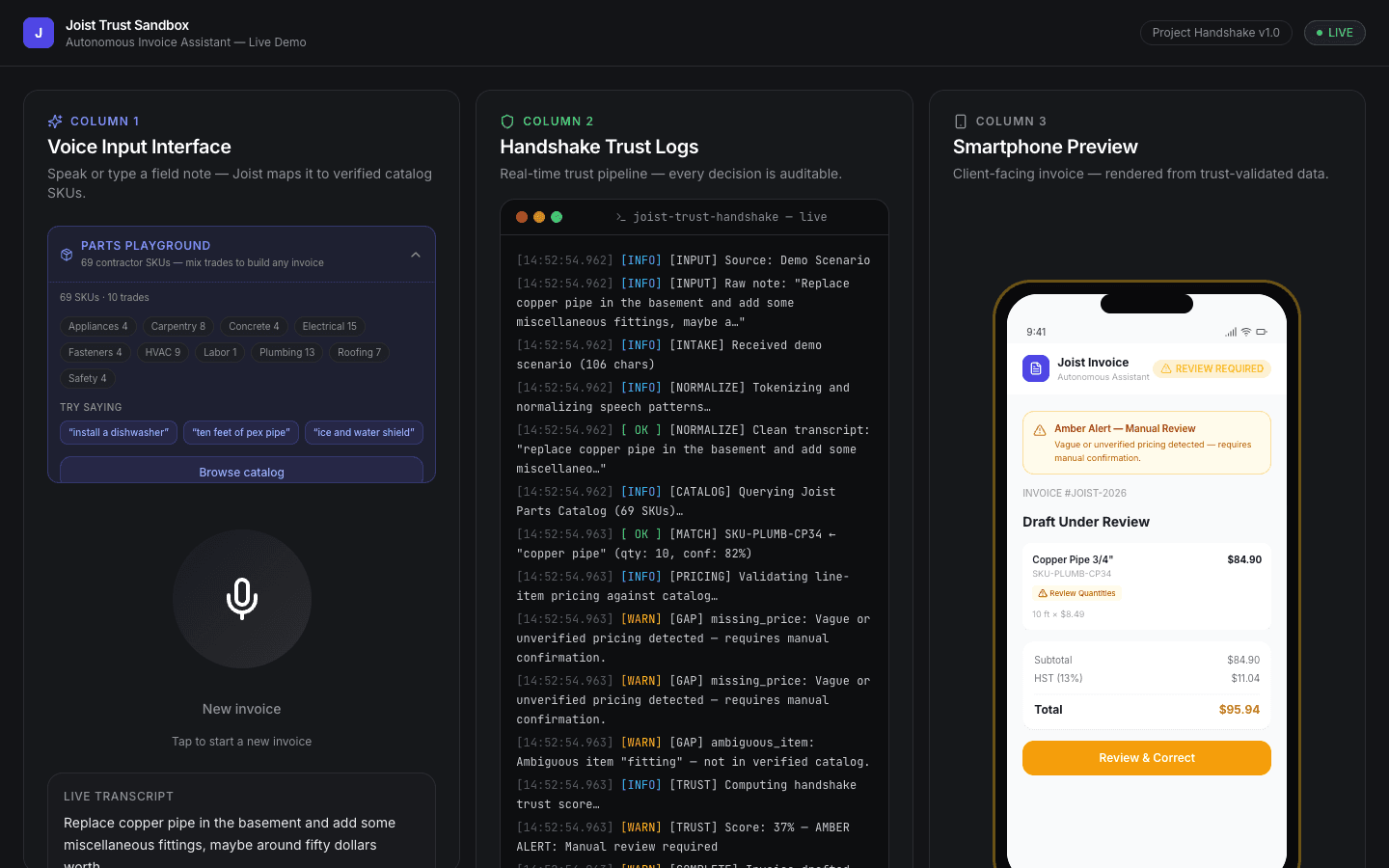Click the Column 1 sparkle icon
The width and height of the screenshot is (1389, 868).
coord(55,122)
